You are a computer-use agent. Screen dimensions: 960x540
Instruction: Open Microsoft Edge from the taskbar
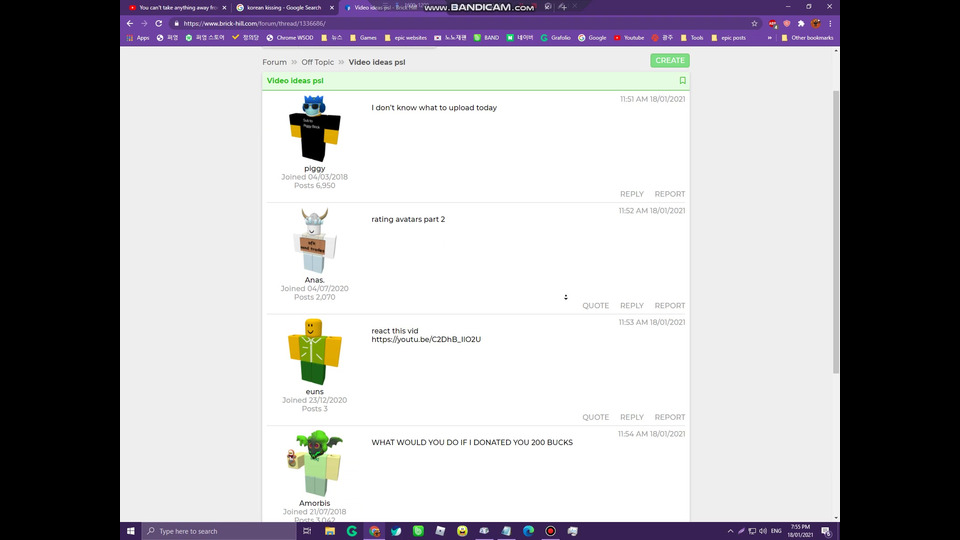coord(528,531)
